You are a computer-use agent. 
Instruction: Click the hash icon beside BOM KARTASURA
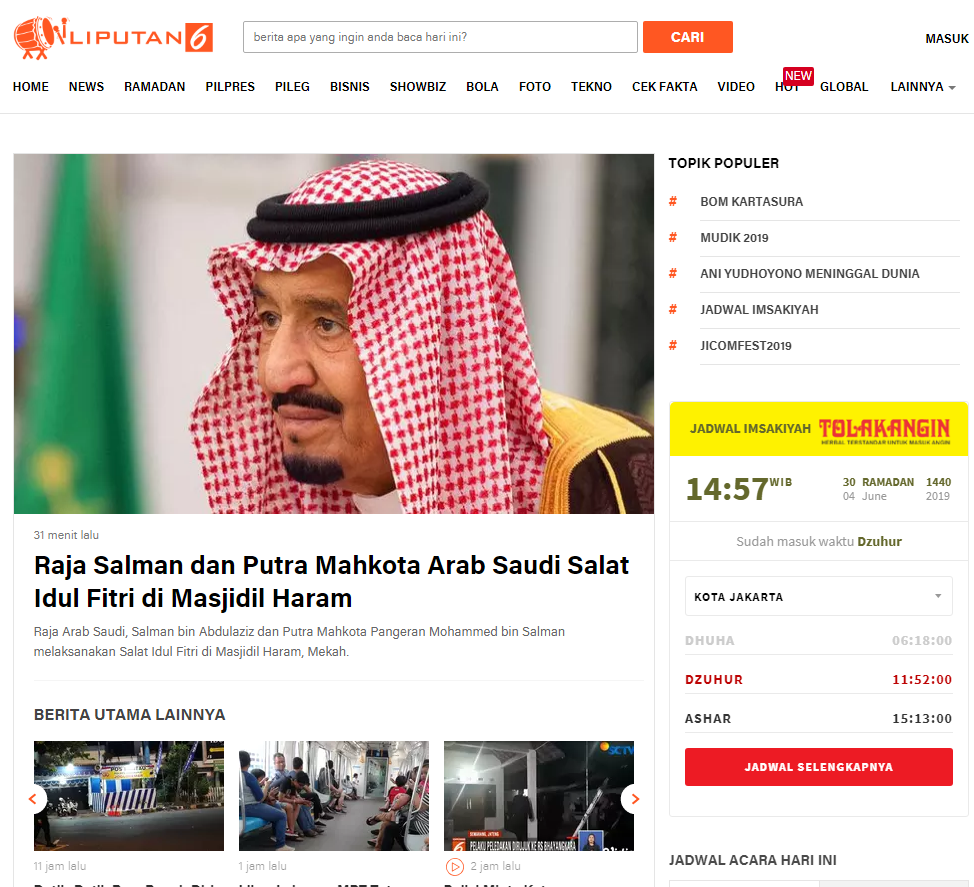673,201
